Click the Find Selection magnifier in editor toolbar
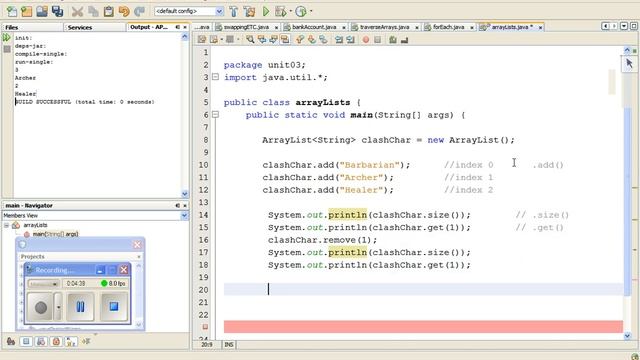This screenshot has width=640, height=360. coord(250,40)
